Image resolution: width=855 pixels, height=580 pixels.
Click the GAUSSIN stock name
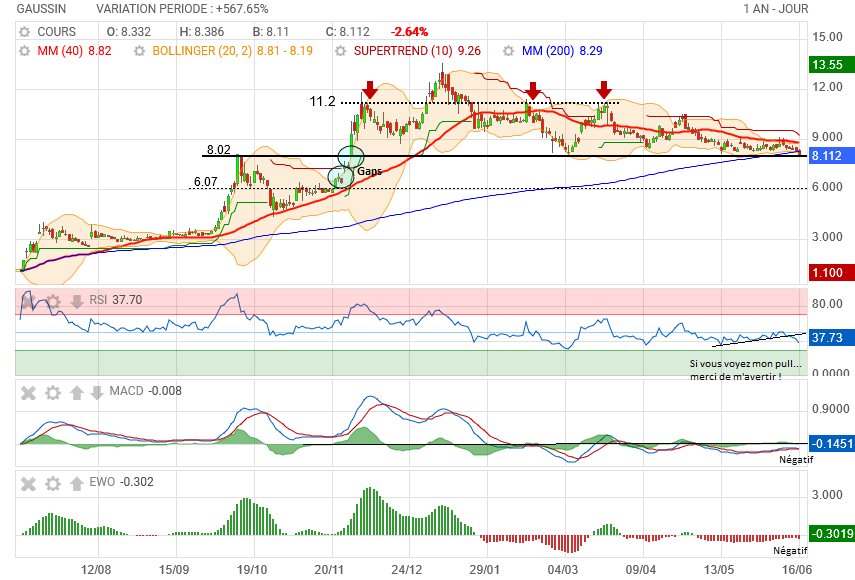41,9
